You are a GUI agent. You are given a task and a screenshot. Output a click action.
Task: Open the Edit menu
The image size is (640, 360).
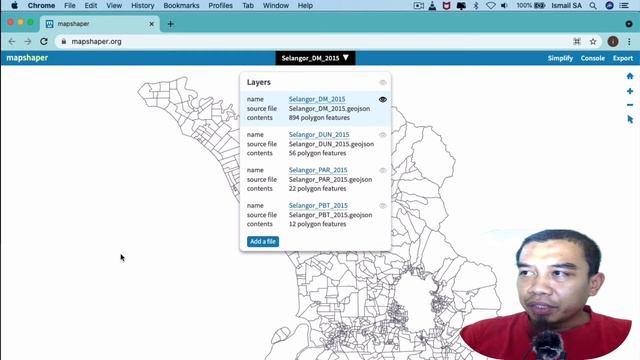pos(91,6)
